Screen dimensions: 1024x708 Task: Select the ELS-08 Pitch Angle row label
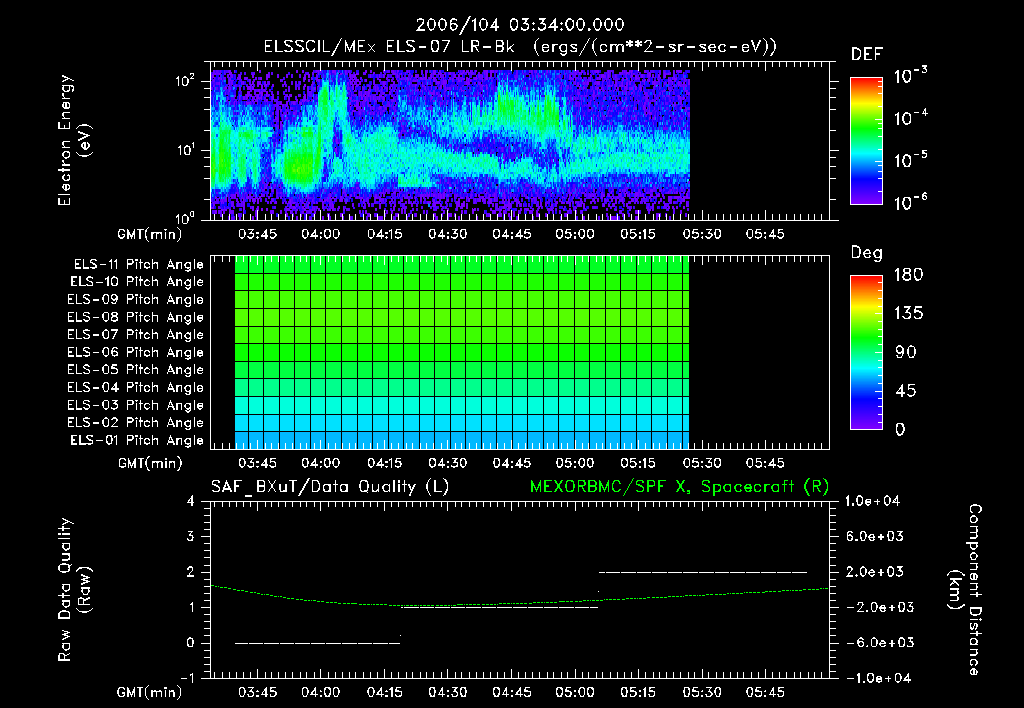(x=136, y=317)
